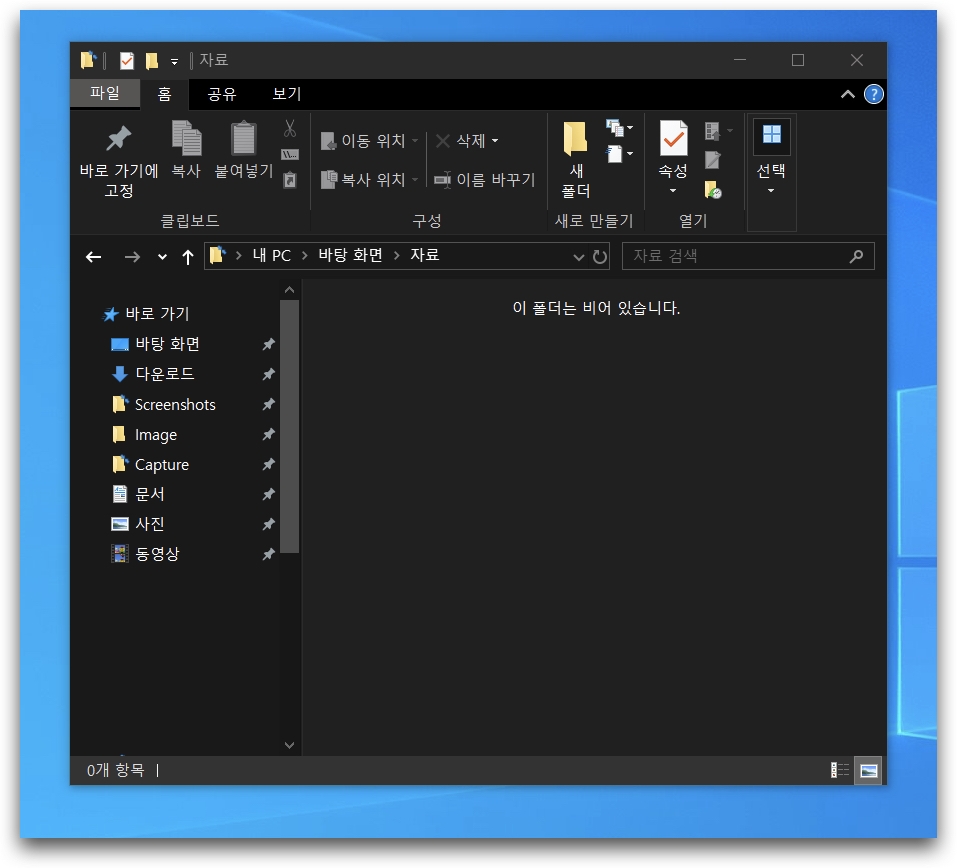Open the 이동 위치 dropdown
The height and width of the screenshot is (868, 957).
pos(415,141)
